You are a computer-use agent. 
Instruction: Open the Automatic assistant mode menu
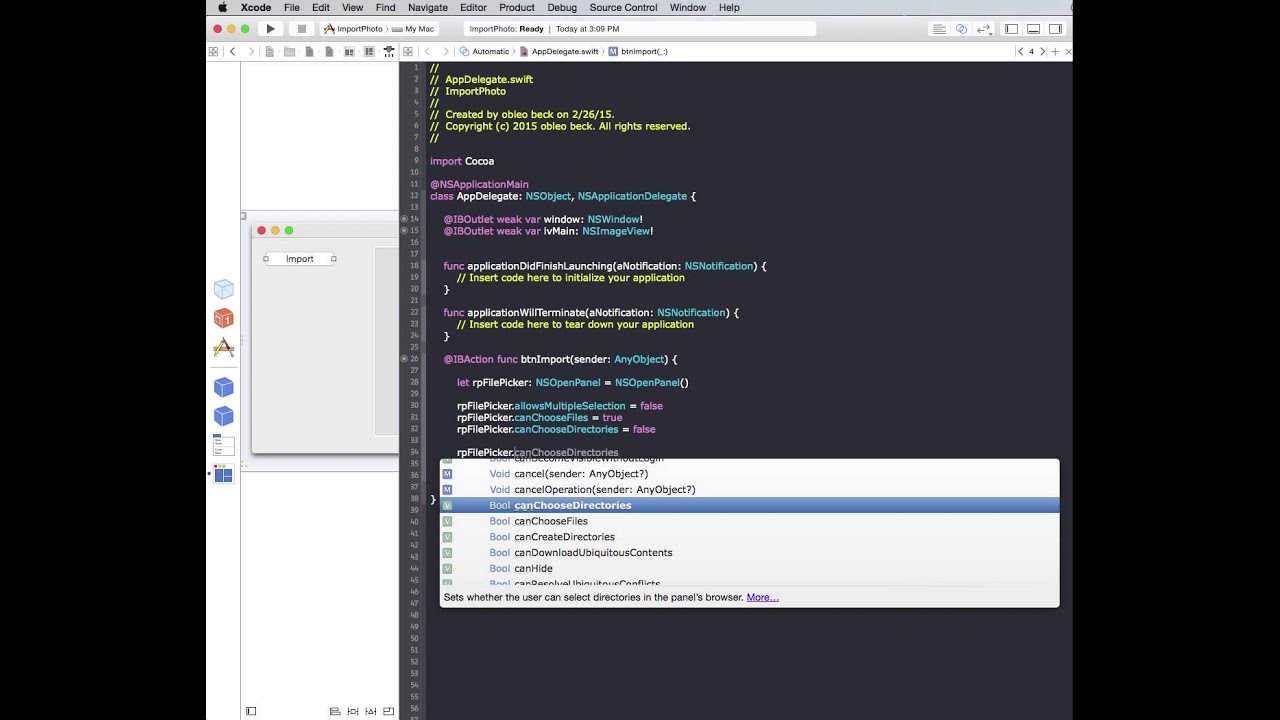tap(484, 51)
